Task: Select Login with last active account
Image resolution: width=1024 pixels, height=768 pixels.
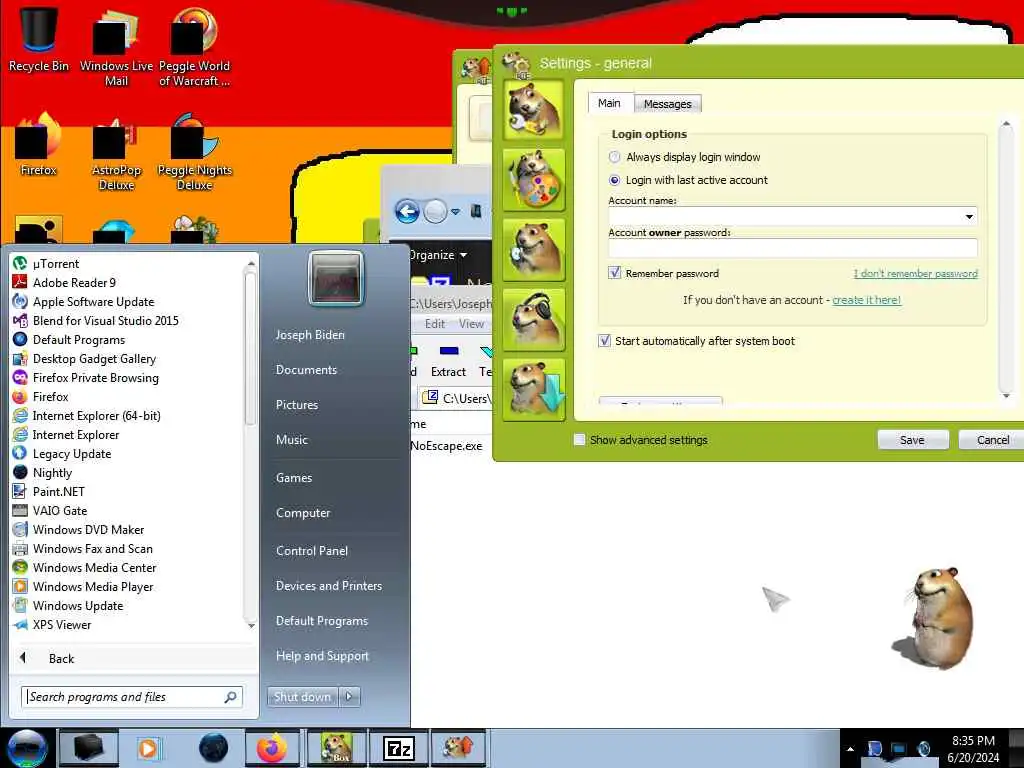Action: pos(614,180)
